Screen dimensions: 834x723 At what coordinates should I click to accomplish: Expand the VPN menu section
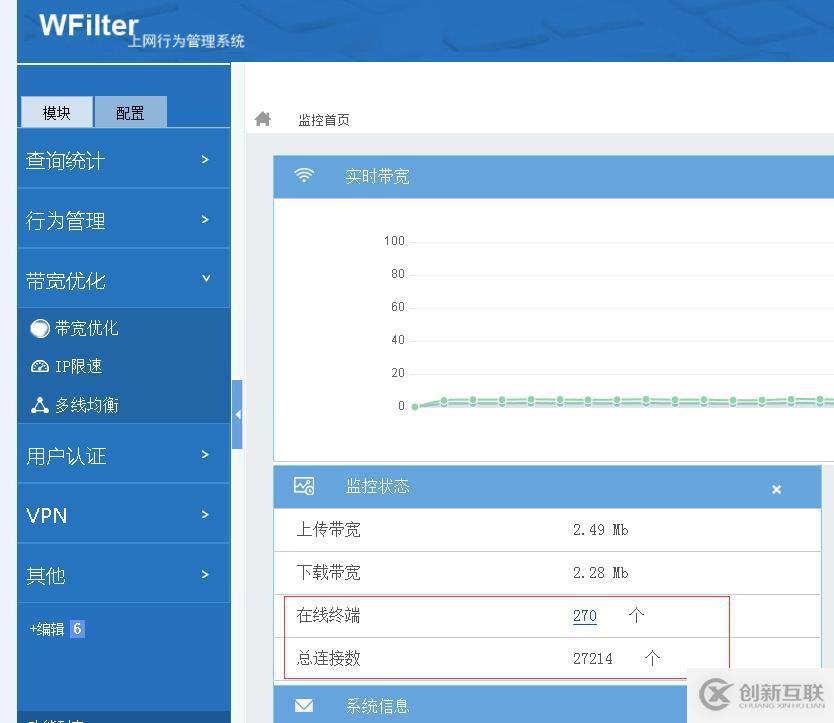(122, 516)
